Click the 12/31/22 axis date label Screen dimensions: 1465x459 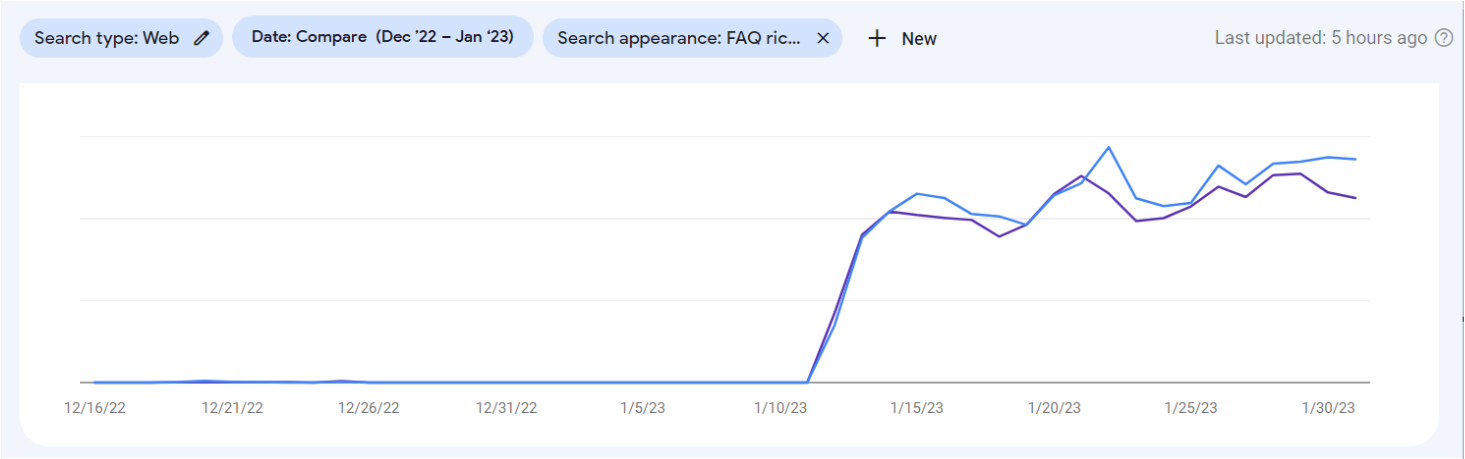point(506,408)
